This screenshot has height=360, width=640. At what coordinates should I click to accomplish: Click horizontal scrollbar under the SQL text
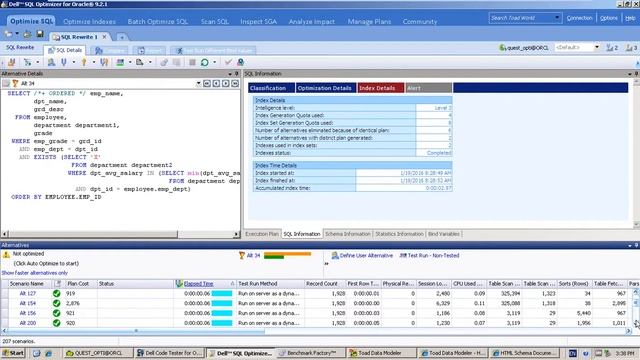(120, 234)
